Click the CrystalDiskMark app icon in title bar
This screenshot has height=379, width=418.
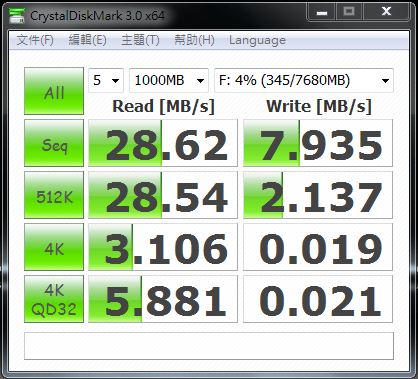tap(17, 15)
